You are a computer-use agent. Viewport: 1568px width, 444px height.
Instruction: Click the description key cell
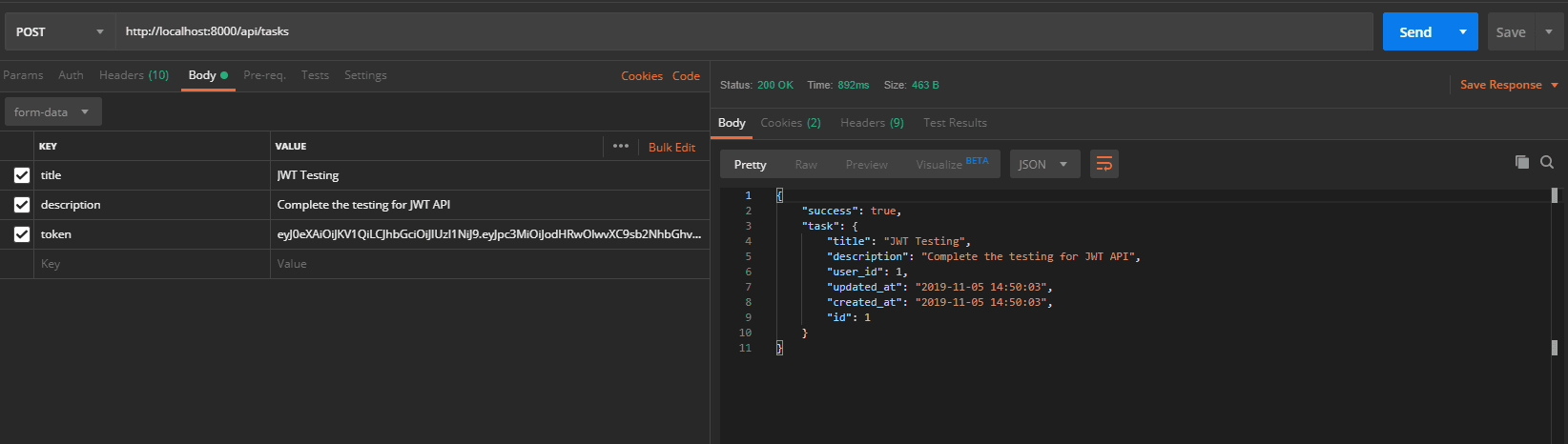pyautogui.click(x=152, y=205)
